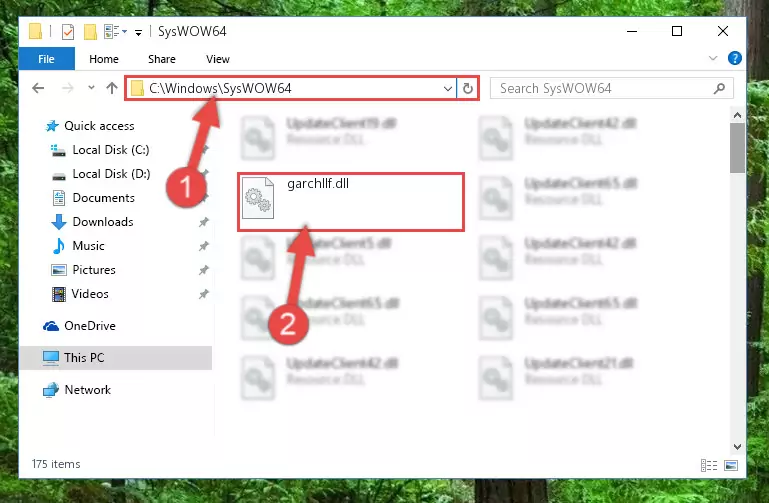Click the Videos filmstrip icon

point(59,294)
